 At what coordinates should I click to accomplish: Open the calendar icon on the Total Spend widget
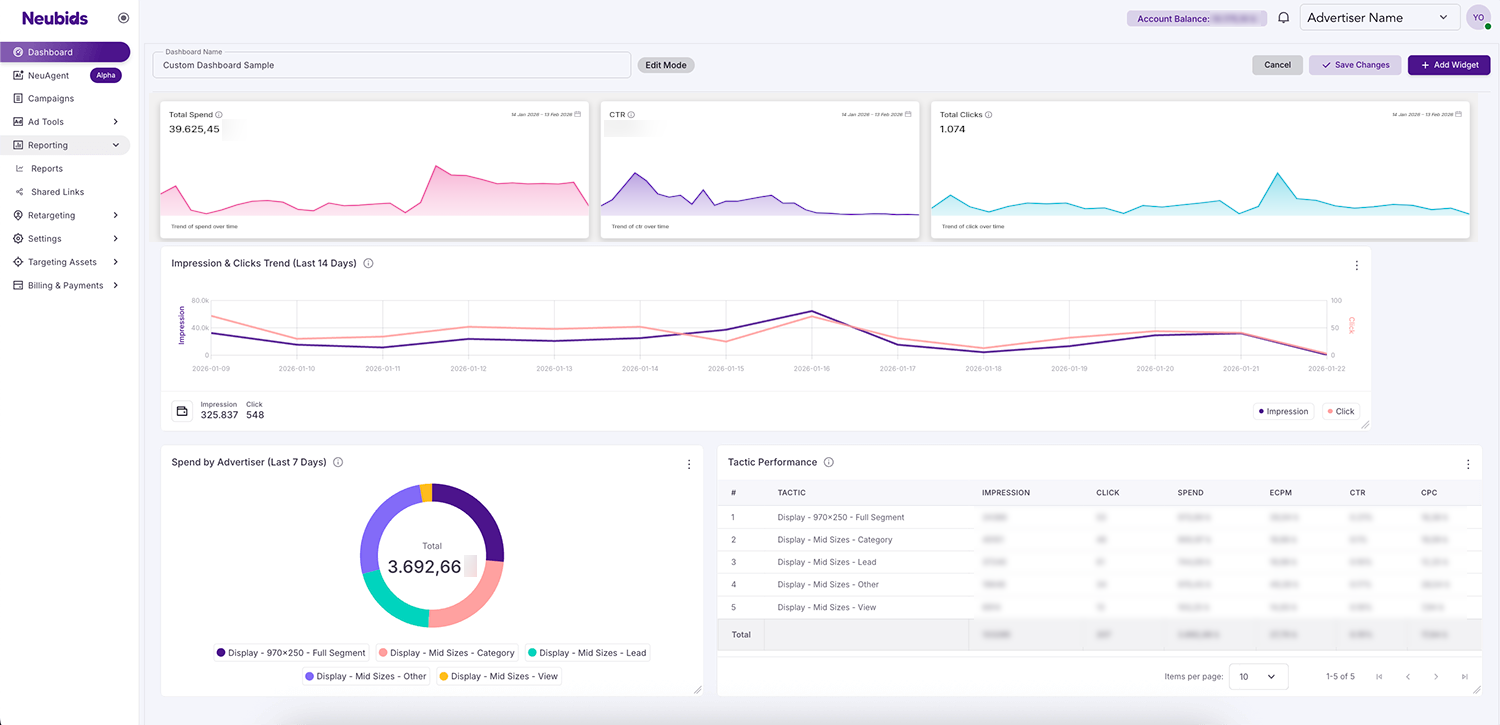point(578,114)
